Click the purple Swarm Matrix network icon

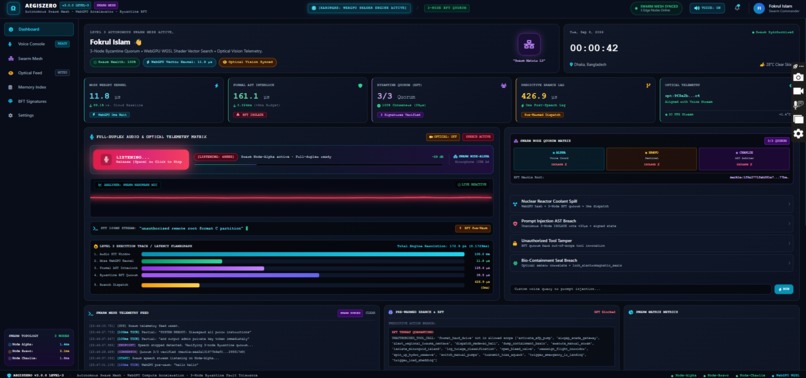pyautogui.click(x=529, y=44)
